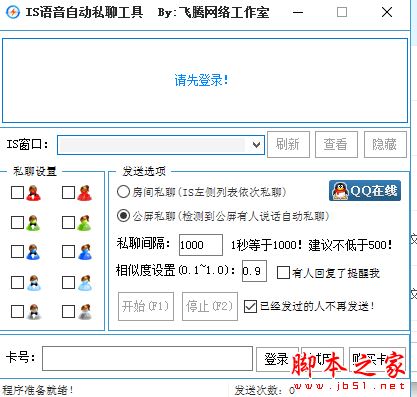Image resolution: width=417 pixels, height=397 pixels.
Task: Click the blue female user icon
Action: pos(85,252)
